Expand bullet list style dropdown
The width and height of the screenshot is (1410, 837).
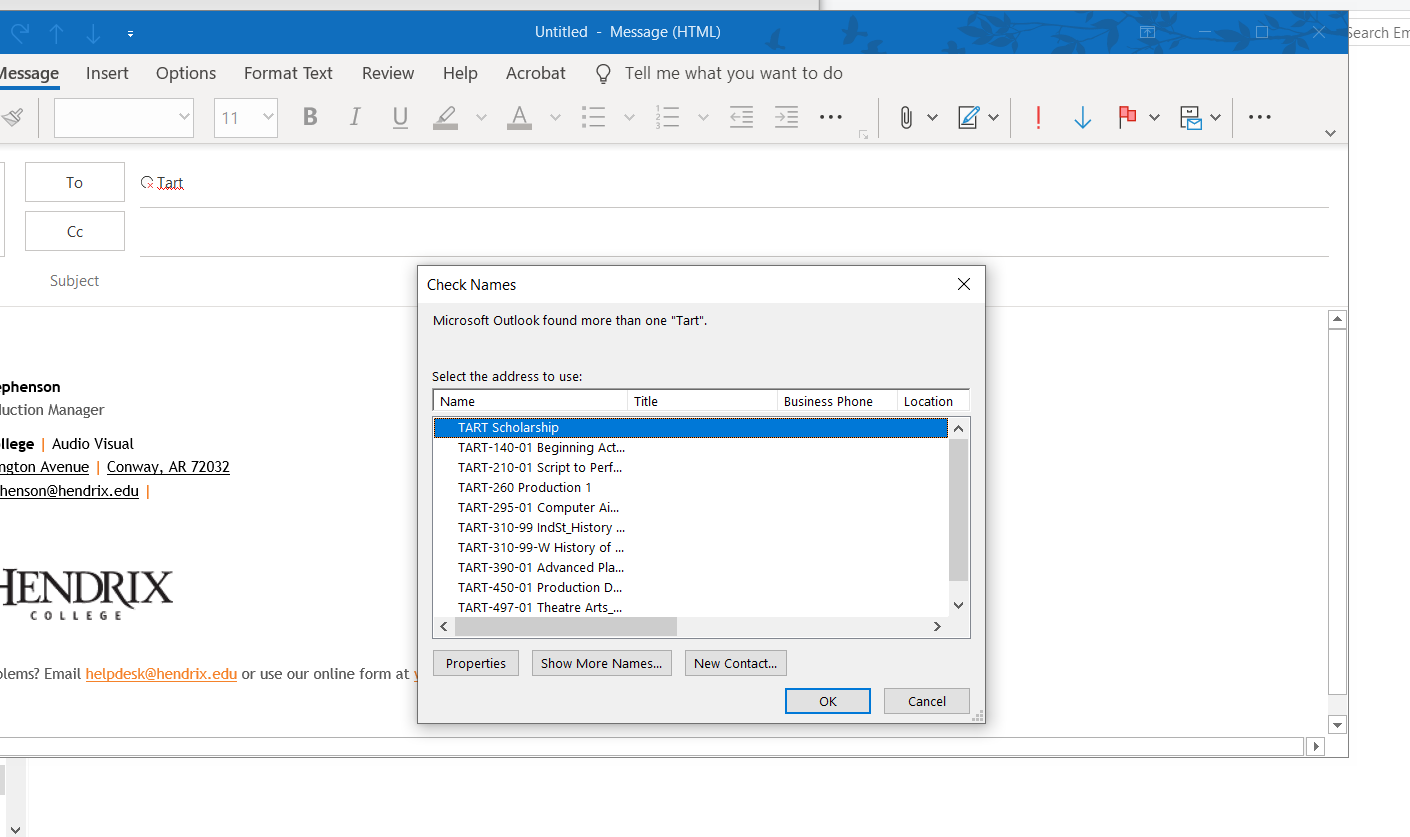click(629, 118)
